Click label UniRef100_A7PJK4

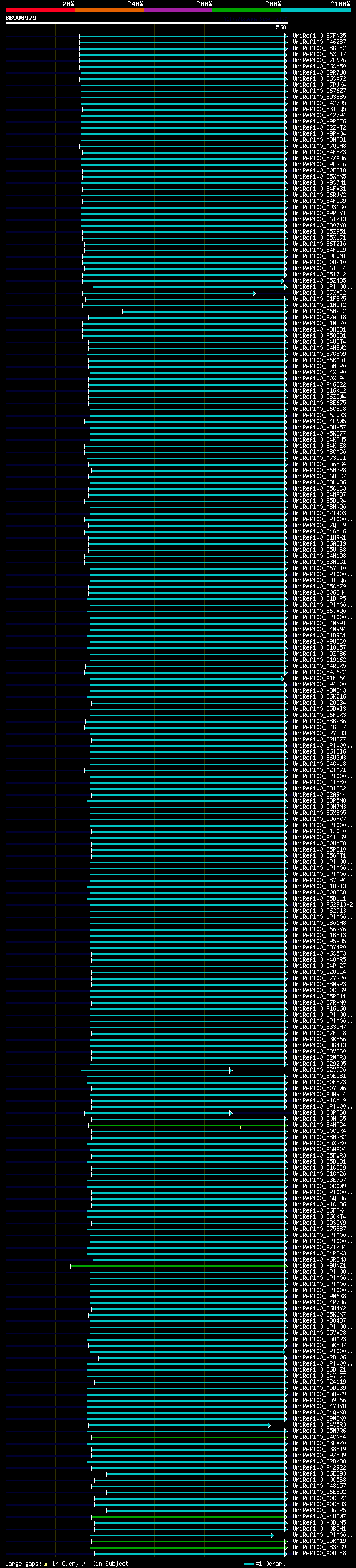319,85
